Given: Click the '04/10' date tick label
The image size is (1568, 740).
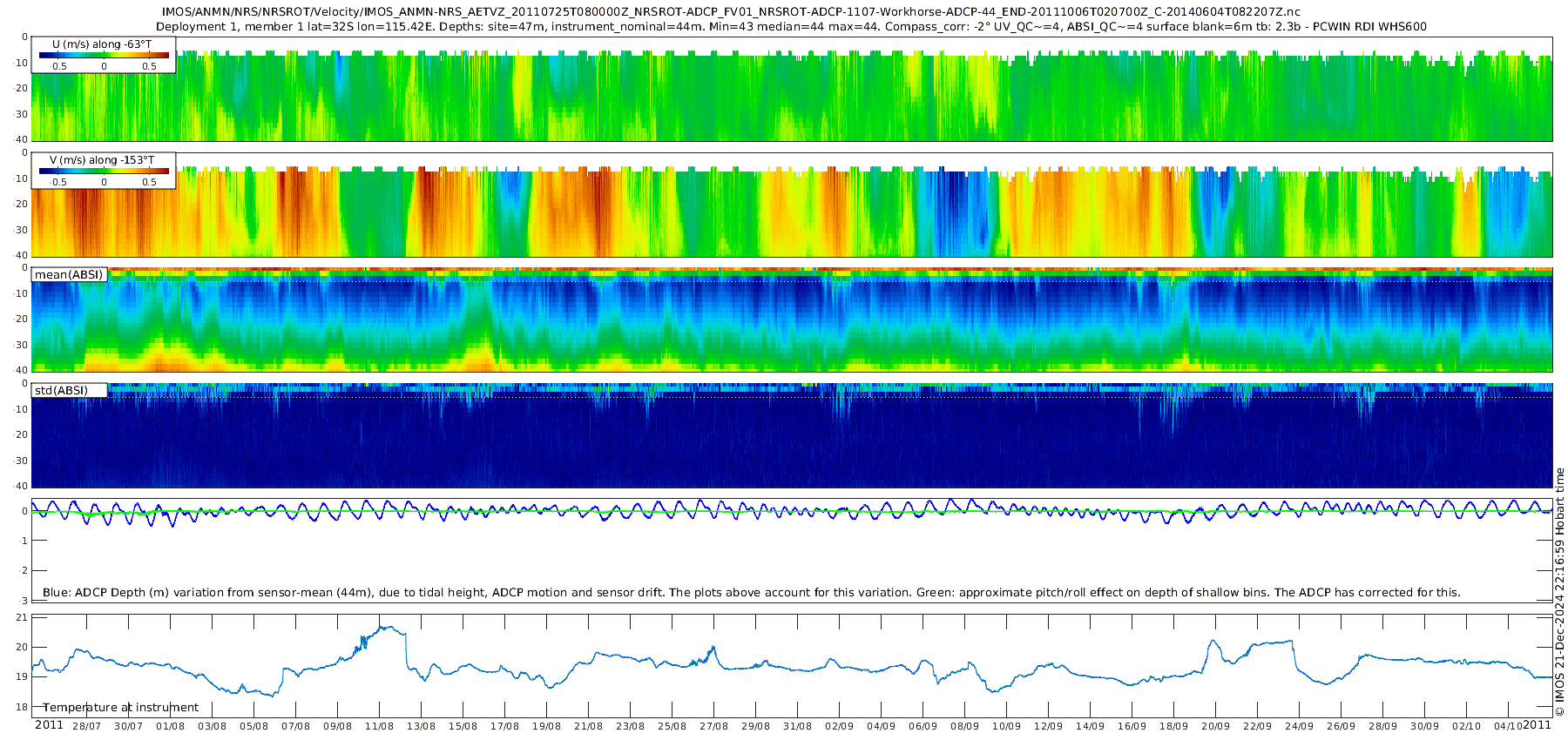Looking at the screenshot, I should [1508, 726].
